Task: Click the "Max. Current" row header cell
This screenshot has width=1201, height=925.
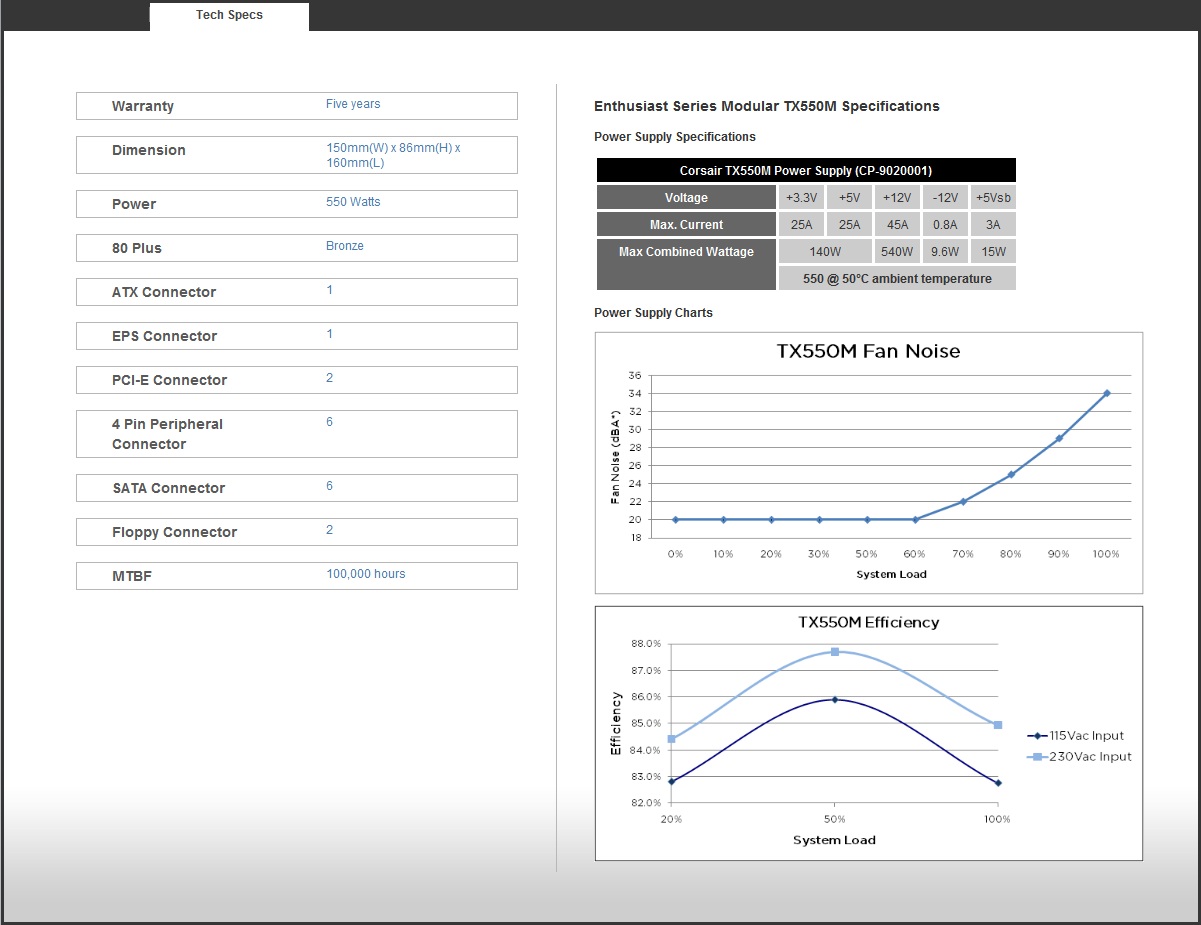Action: click(x=686, y=225)
